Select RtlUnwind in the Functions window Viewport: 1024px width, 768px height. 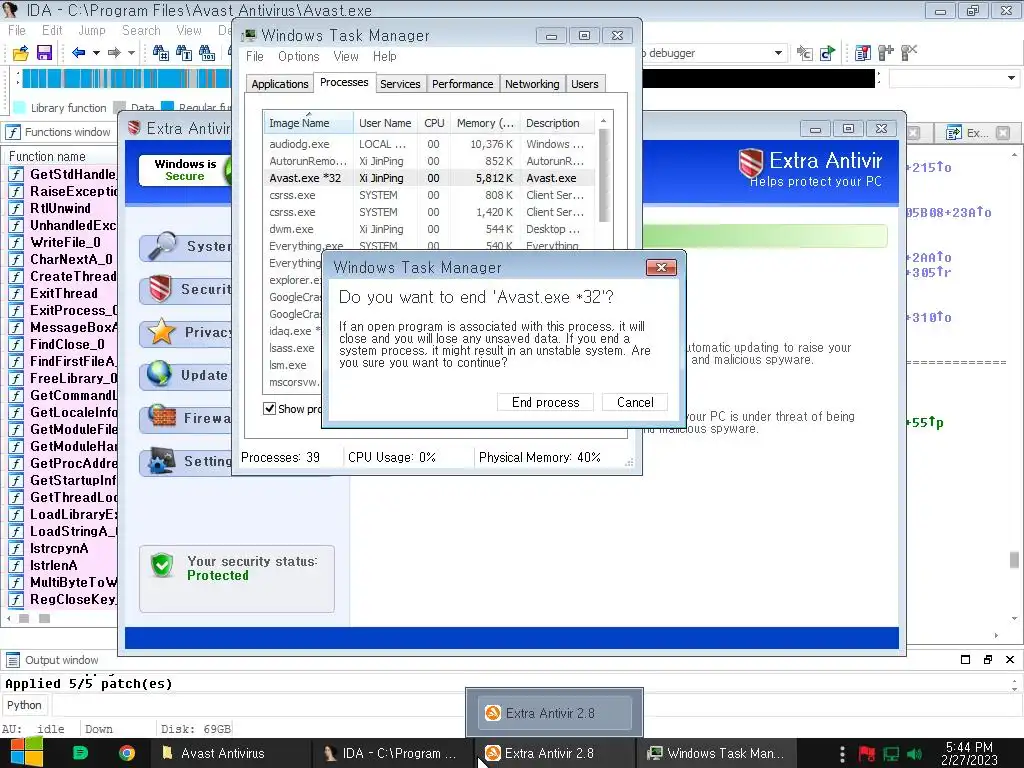coord(63,208)
